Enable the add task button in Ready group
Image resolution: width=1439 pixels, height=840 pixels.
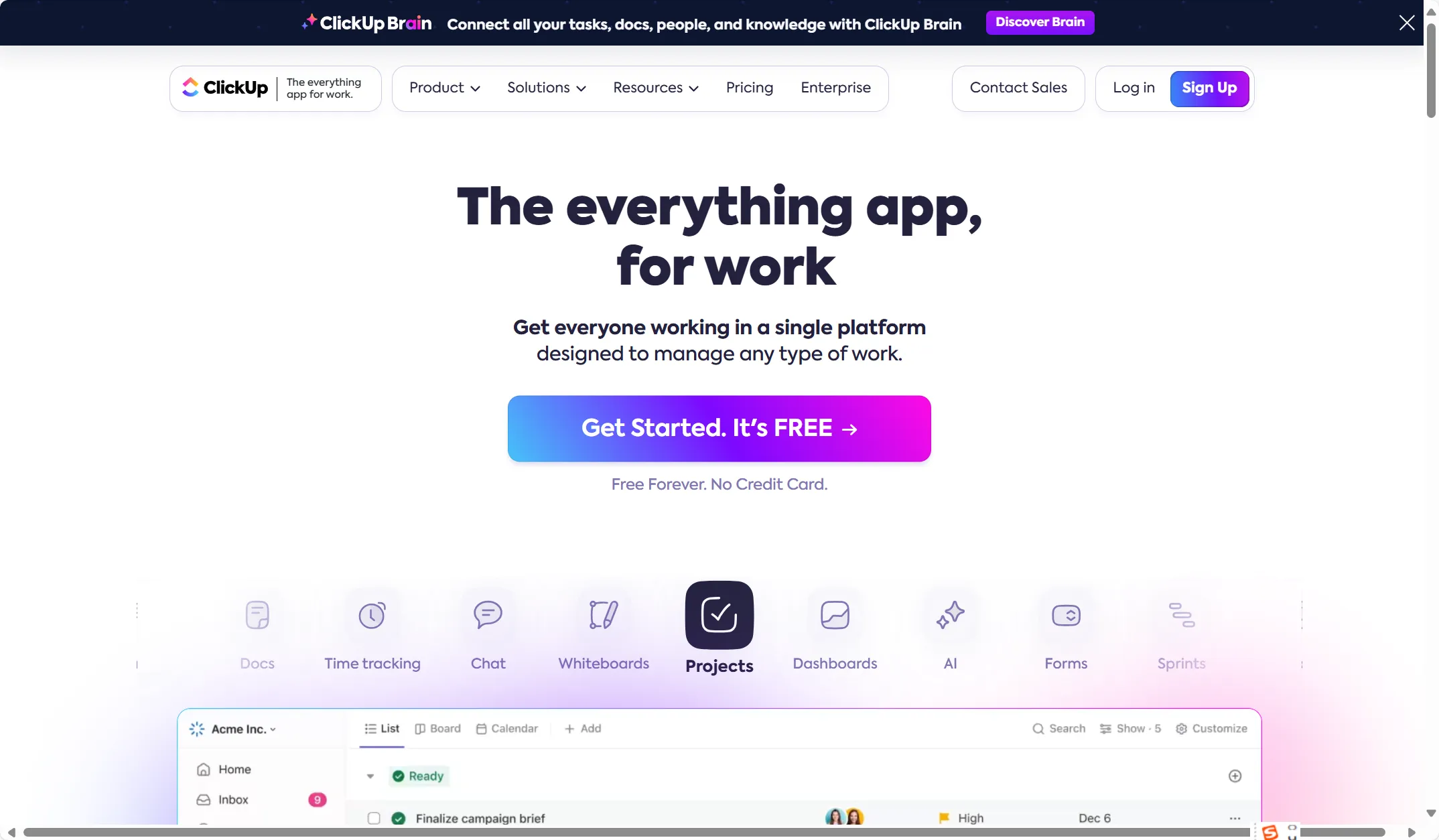coord(1235,776)
